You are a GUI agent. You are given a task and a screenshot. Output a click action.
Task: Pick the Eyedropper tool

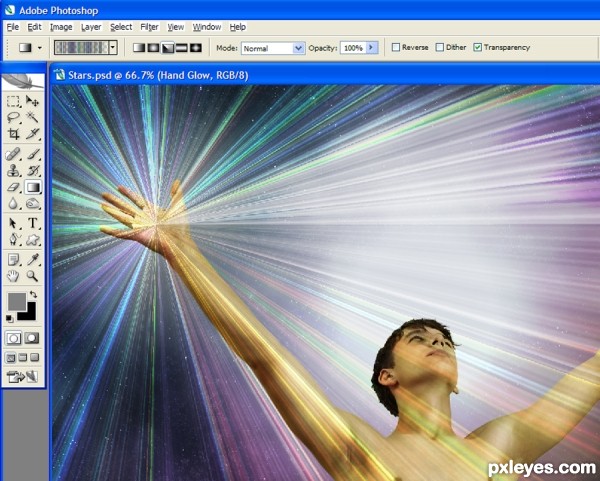33,259
